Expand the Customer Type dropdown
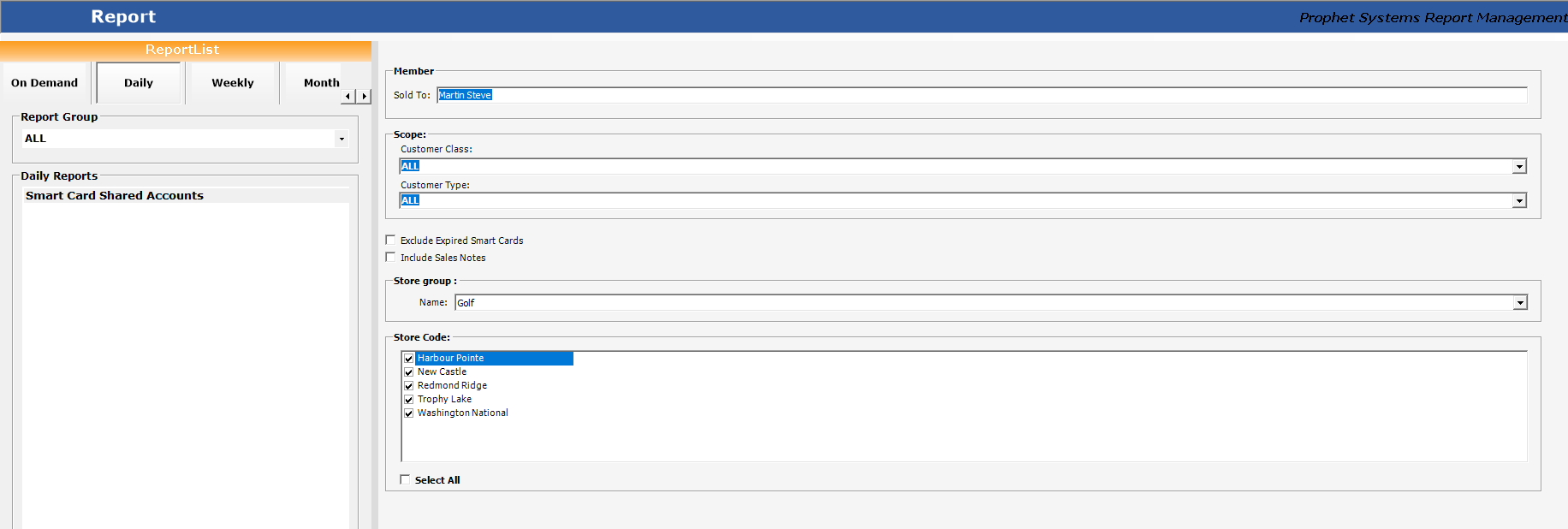1568x529 pixels. [1519, 201]
